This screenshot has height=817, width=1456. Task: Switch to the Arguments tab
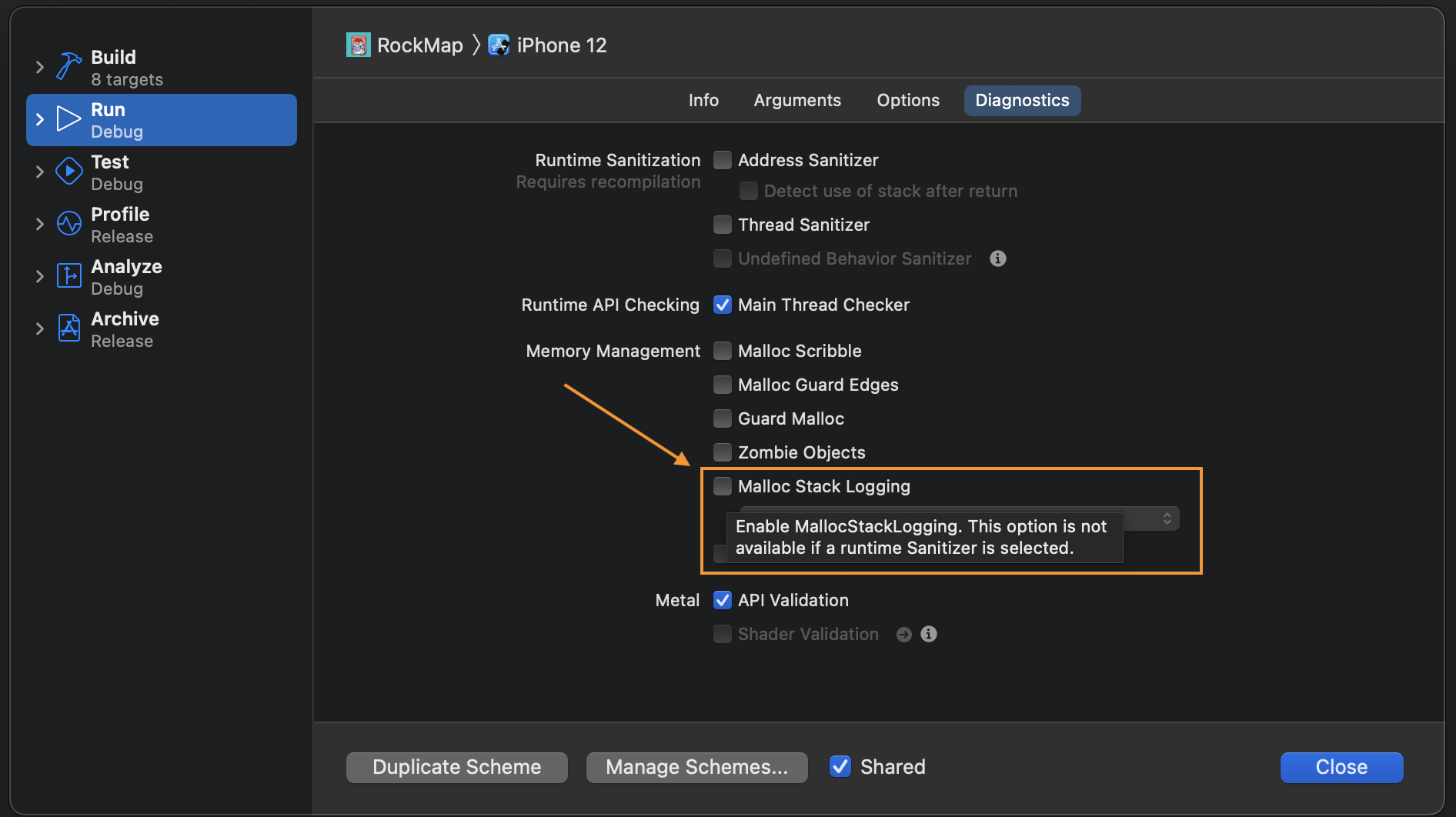click(797, 101)
